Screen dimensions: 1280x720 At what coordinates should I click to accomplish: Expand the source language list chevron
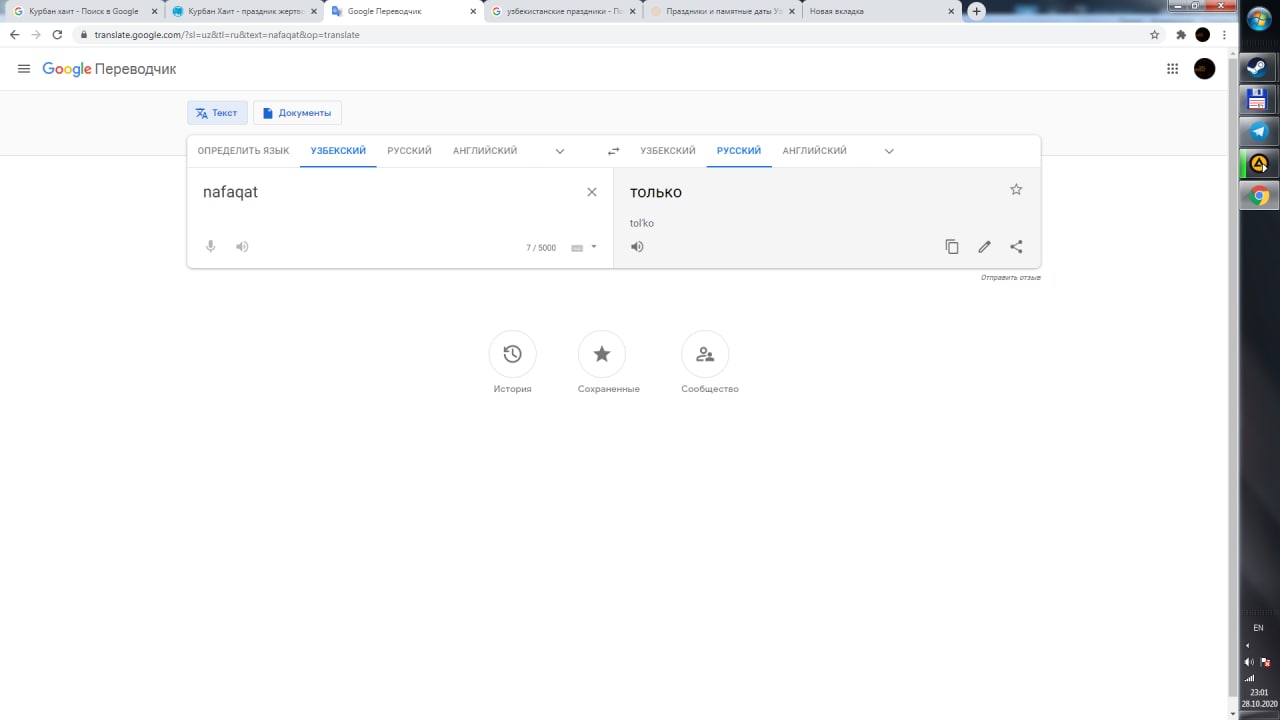click(560, 151)
